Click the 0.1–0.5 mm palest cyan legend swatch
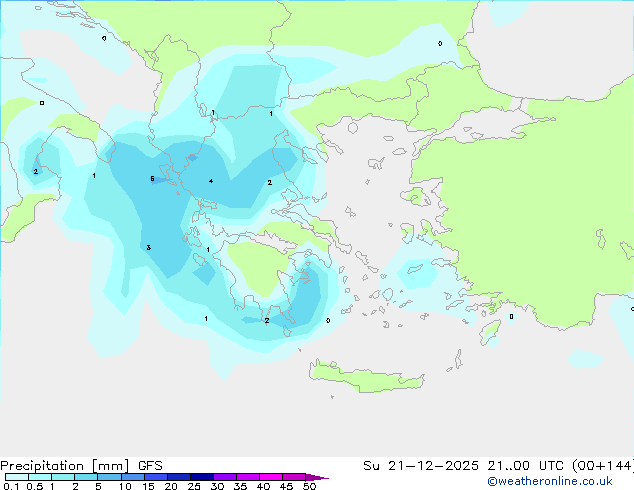This screenshot has height=490, width=634. coord(17,477)
